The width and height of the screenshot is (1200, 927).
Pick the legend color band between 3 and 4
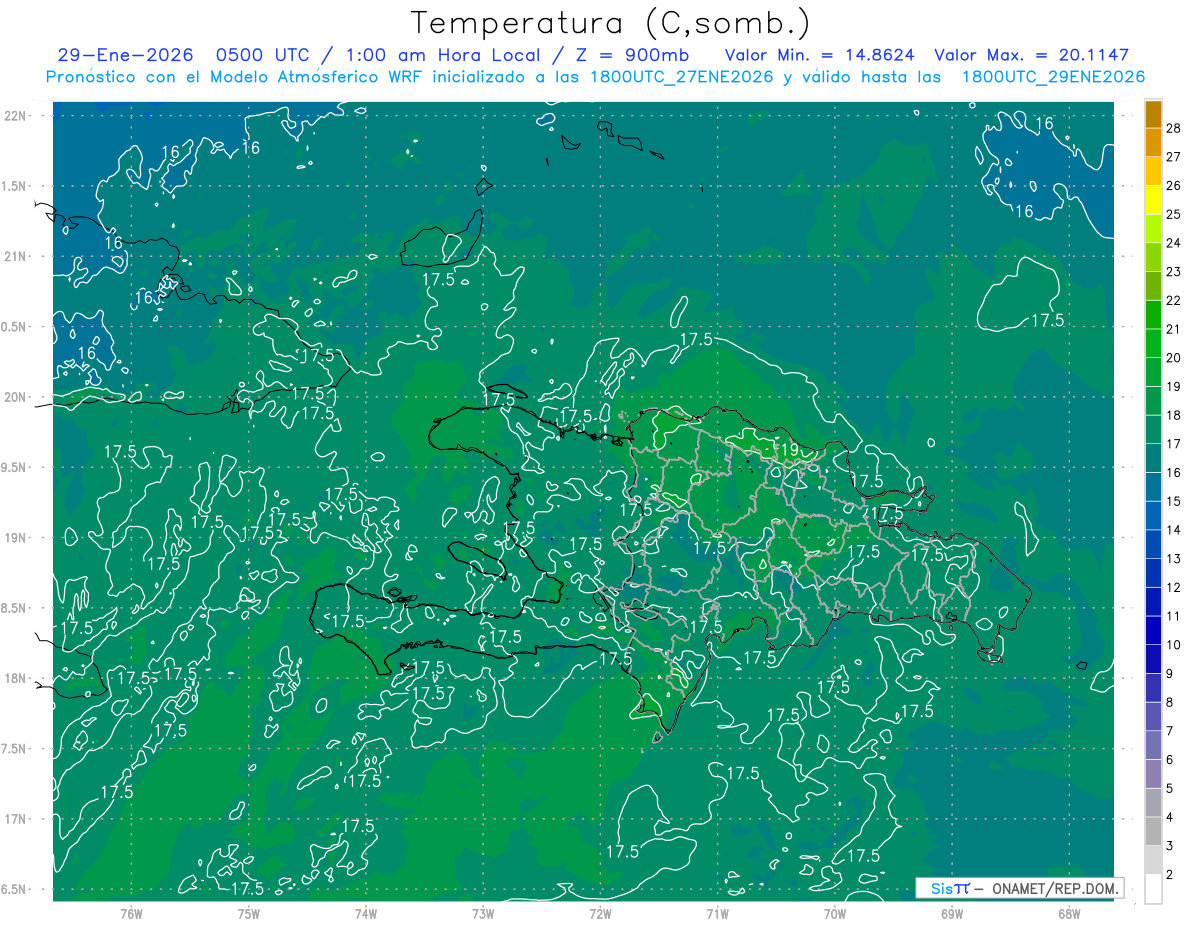(1153, 831)
